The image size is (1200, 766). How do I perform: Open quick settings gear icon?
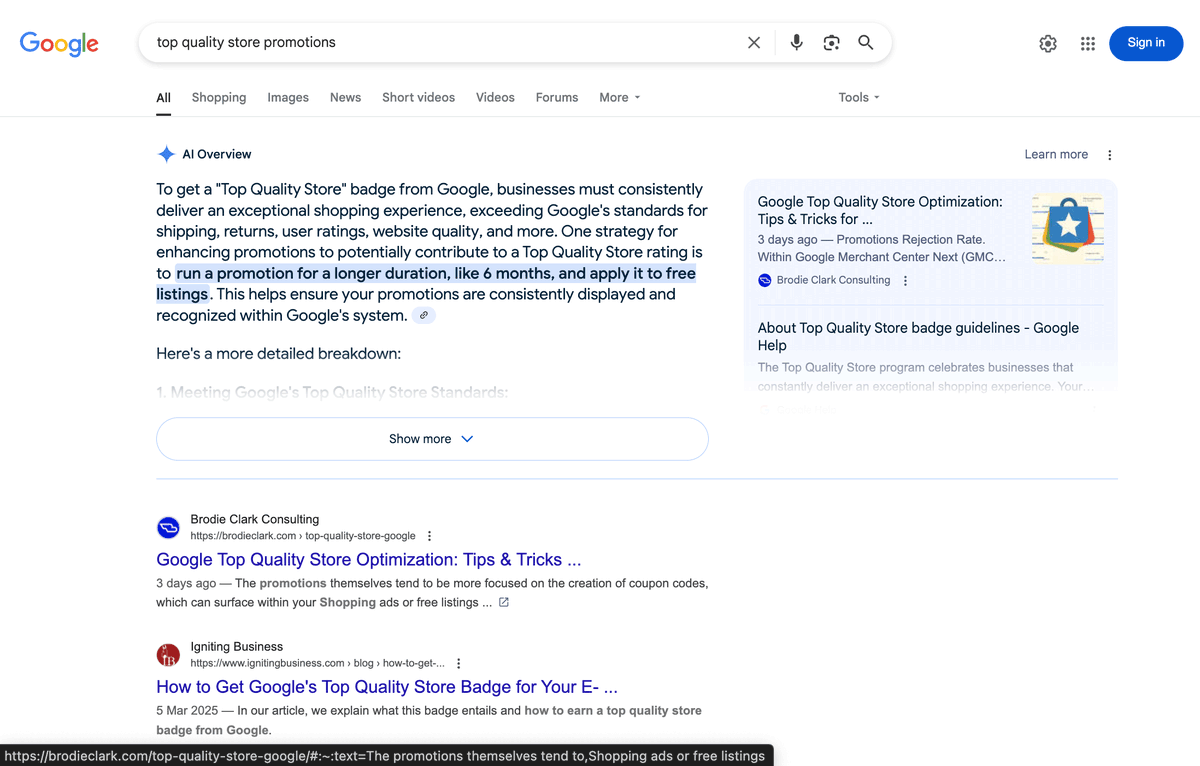[x=1048, y=43]
